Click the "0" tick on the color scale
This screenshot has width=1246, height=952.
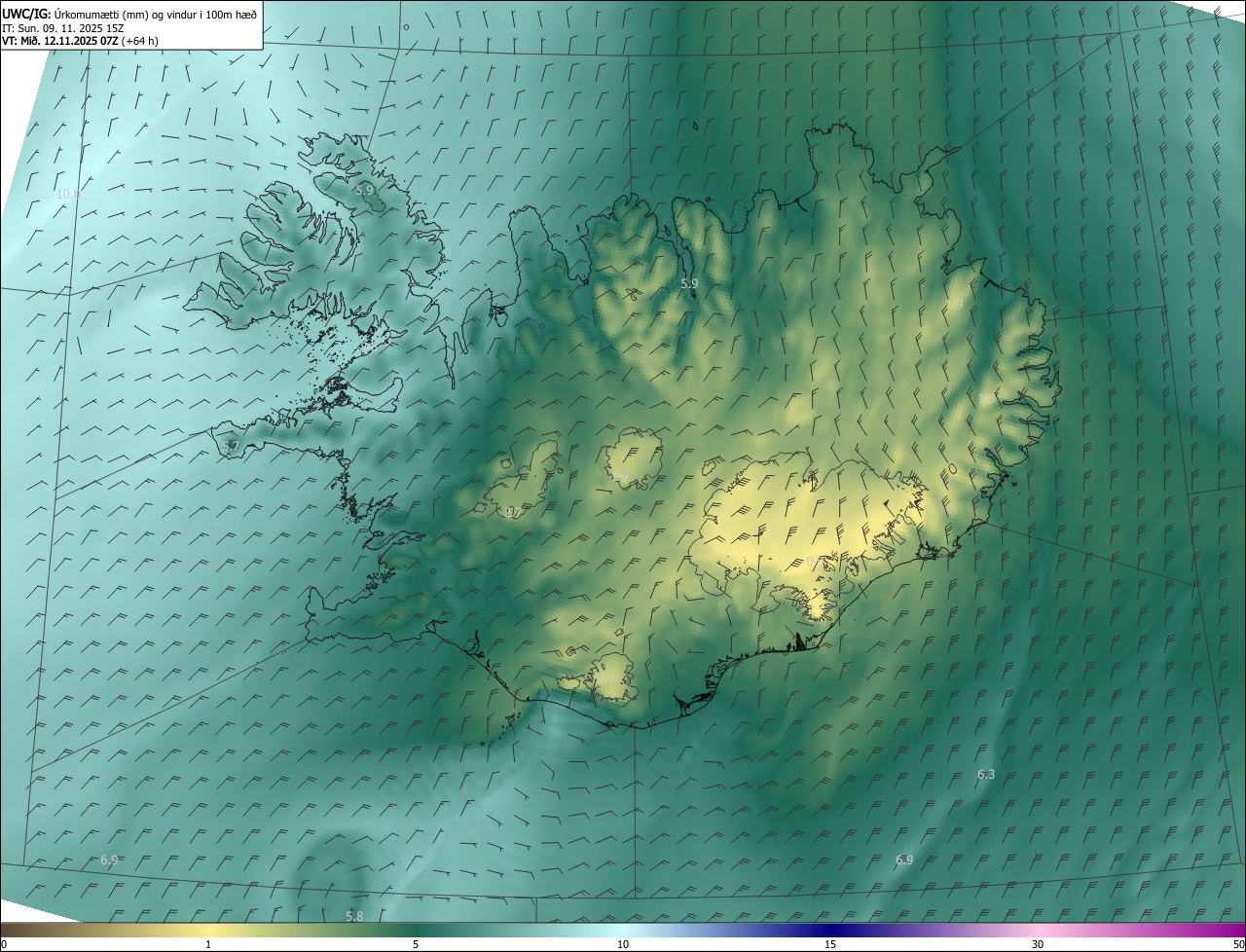(x=4, y=944)
